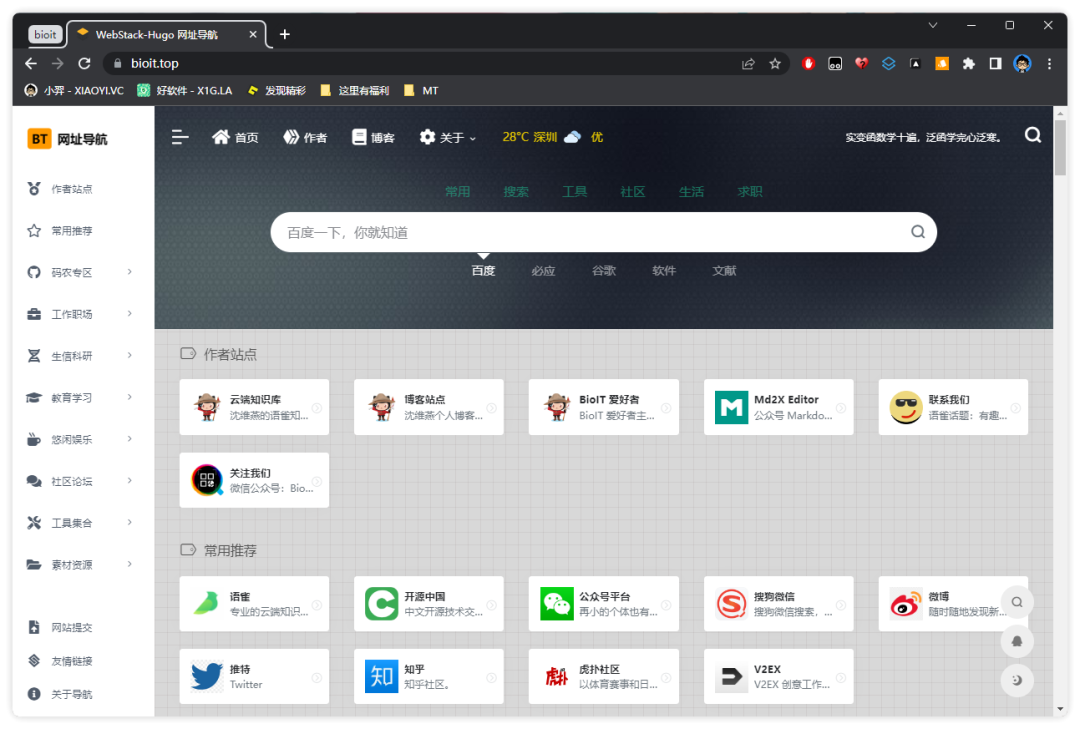Image resolution: width=1080 pixels, height=729 pixels.
Task: Open the 搜狗微信 card
Action: (778, 604)
